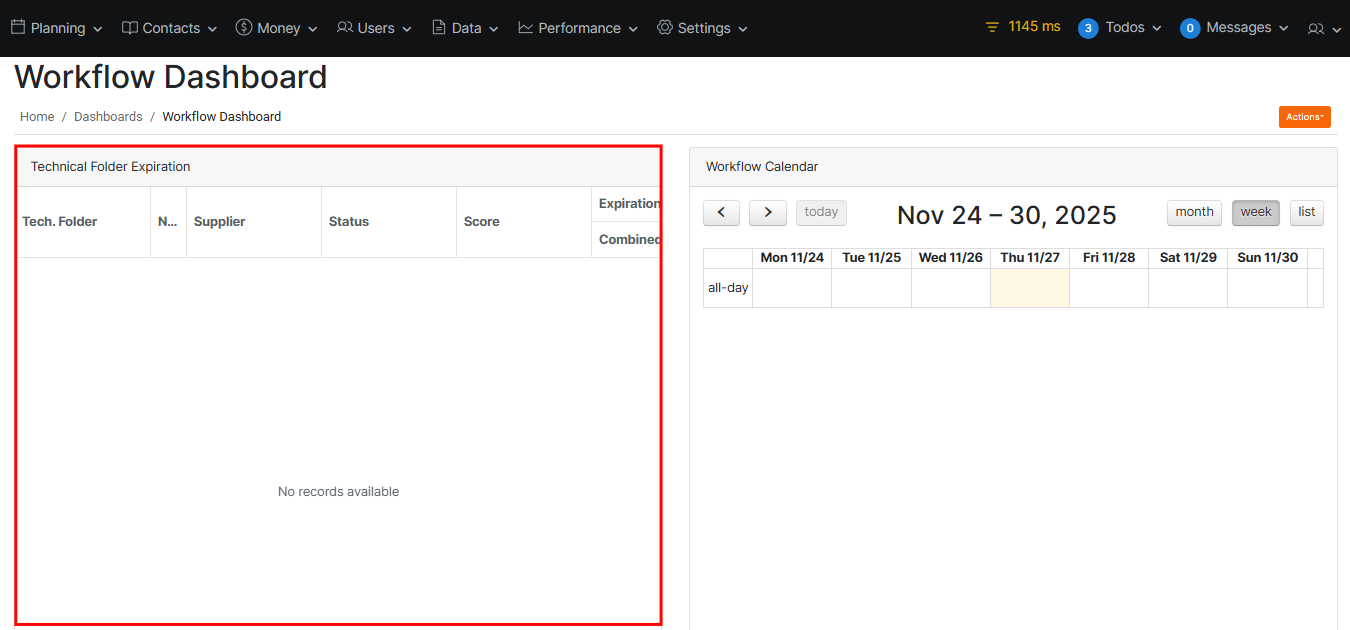The height and width of the screenshot is (630, 1350).
Task: Click the Planning calendar icon
Action: [x=18, y=27]
